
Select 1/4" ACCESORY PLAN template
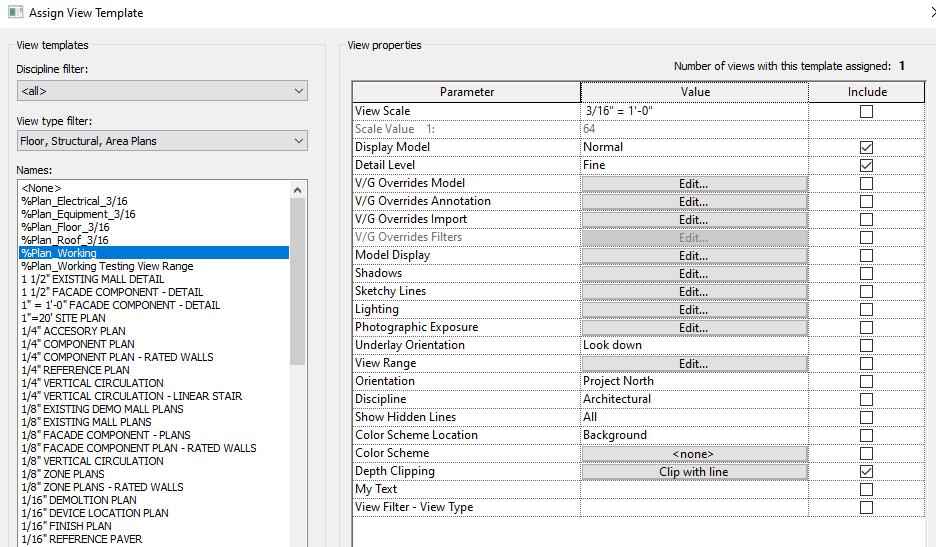pyautogui.click(x=73, y=331)
